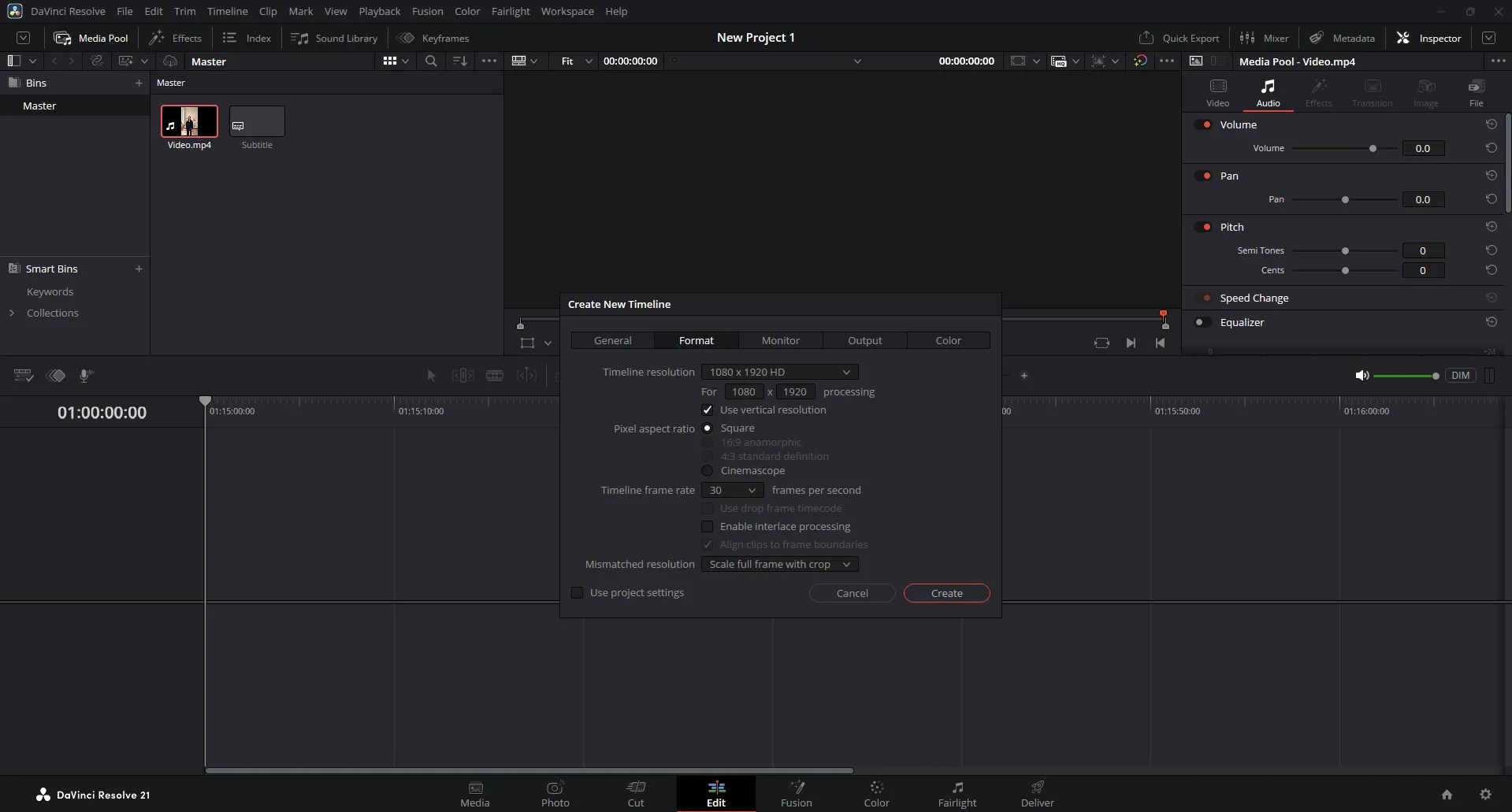Image resolution: width=1512 pixels, height=812 pixels.
Task: Open the Media Pool panel
Action: tap(91, 38)
